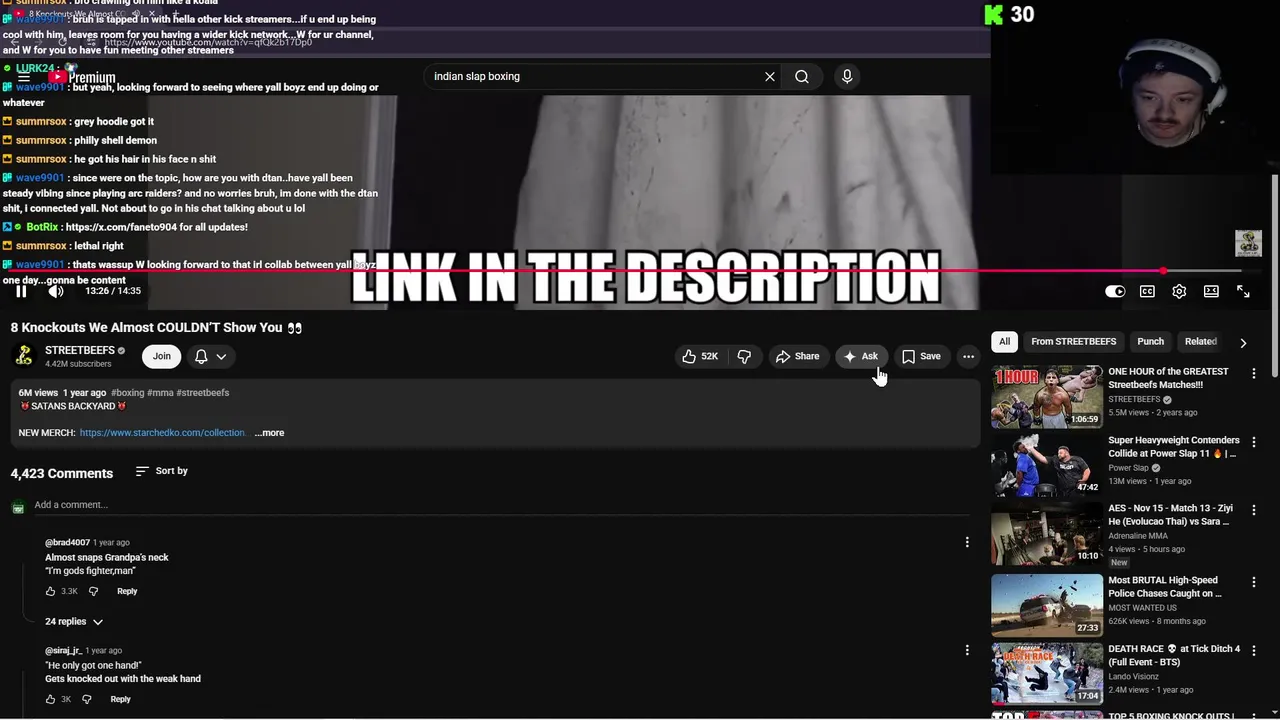Open Power Slap 11 video thumbnail

pyautogui.click(x=1047, y=466)
